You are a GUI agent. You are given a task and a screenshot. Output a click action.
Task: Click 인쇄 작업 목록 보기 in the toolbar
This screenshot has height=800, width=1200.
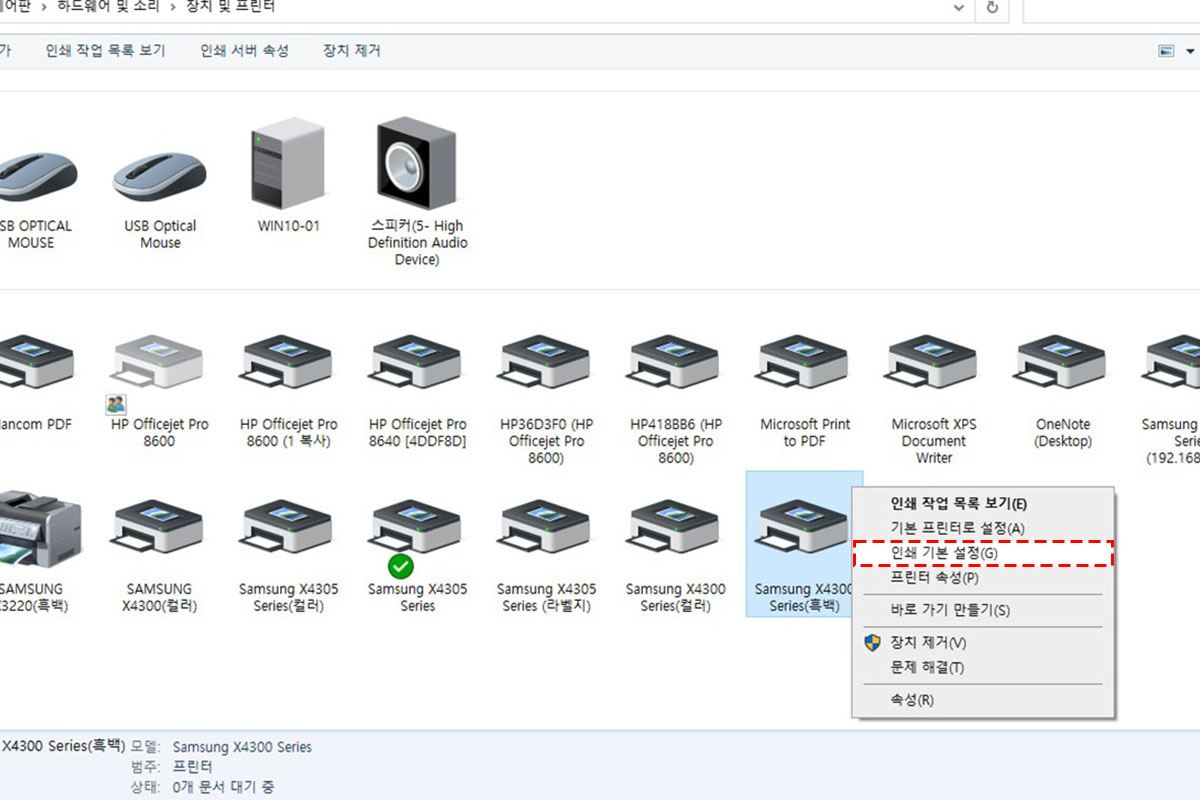pyautogui.click(x=105, y=51)
